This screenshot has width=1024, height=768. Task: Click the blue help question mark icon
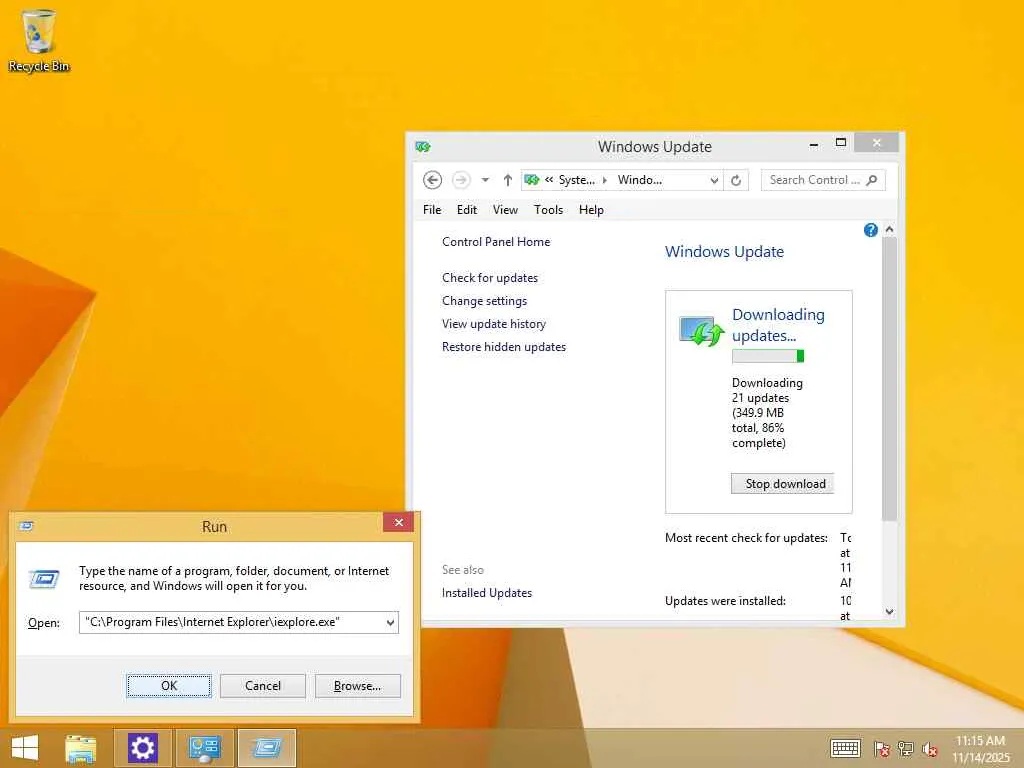click(871, 230)
